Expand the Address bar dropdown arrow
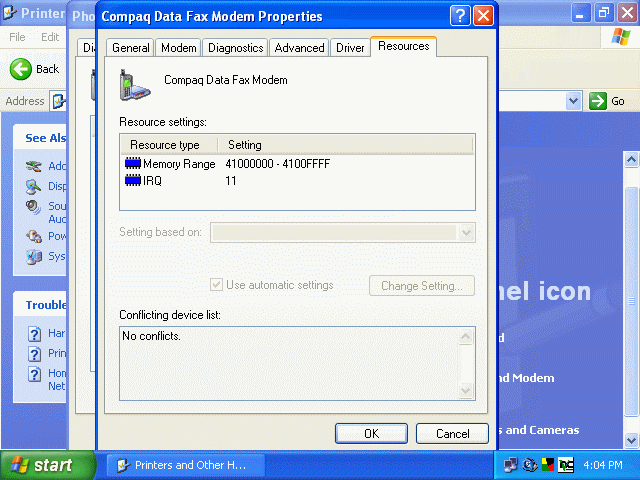The height and width of the screenshot is (480, 640). click(x=573, y=101)
